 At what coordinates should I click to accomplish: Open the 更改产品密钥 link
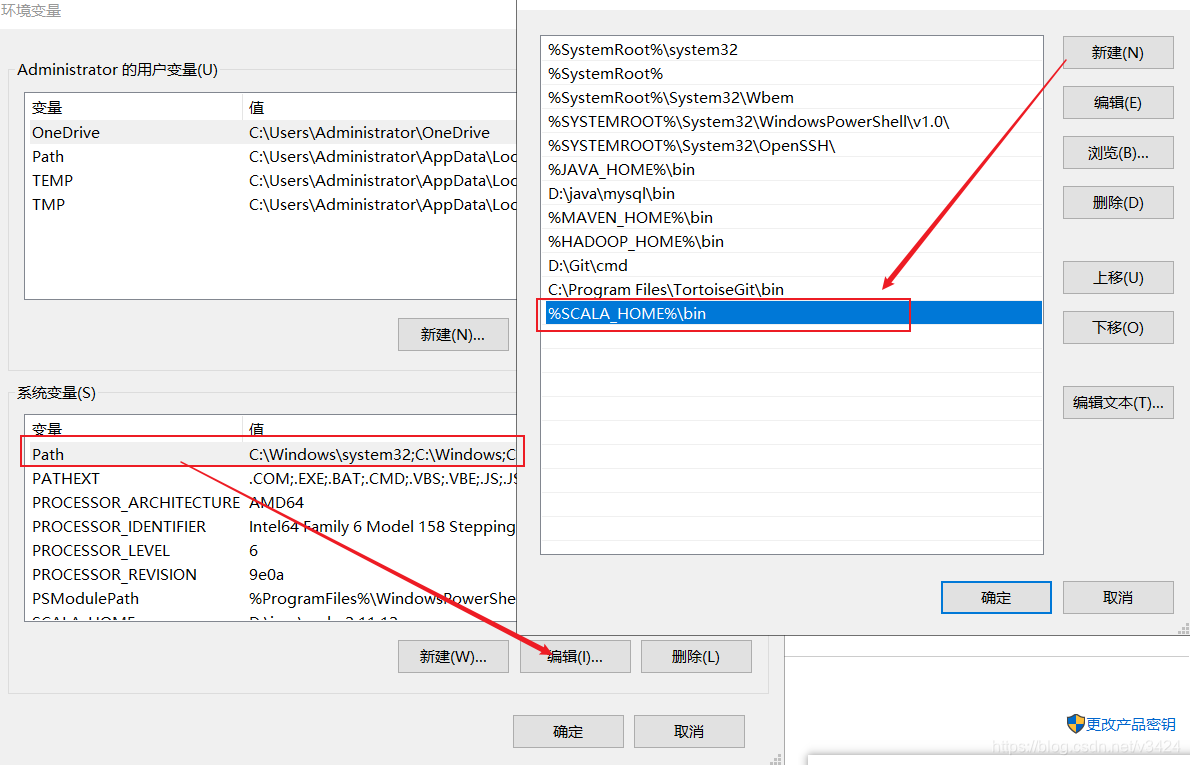pyautogui.click(x=1131, y=724)
